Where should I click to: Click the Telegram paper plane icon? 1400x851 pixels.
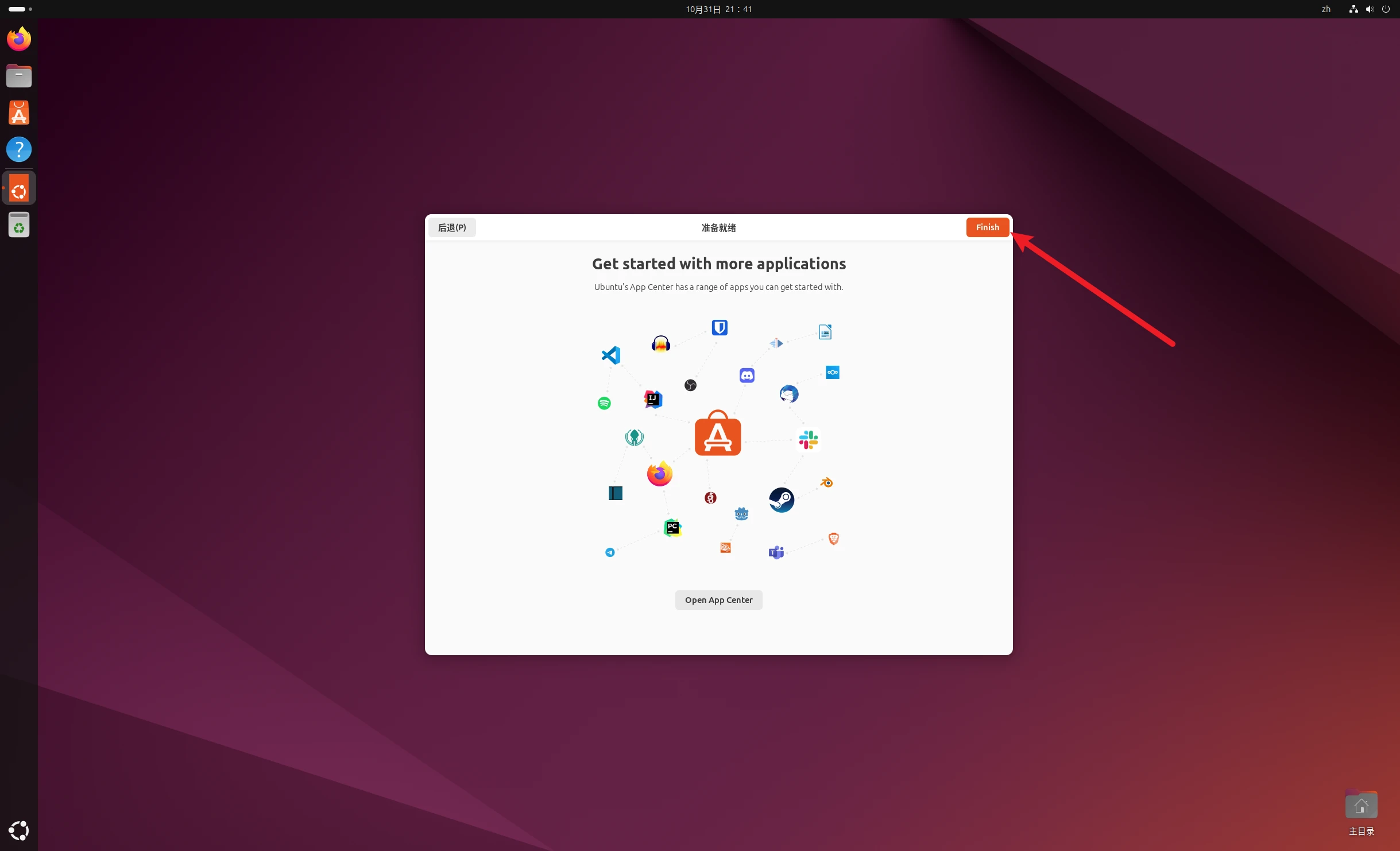click(610, 552)
